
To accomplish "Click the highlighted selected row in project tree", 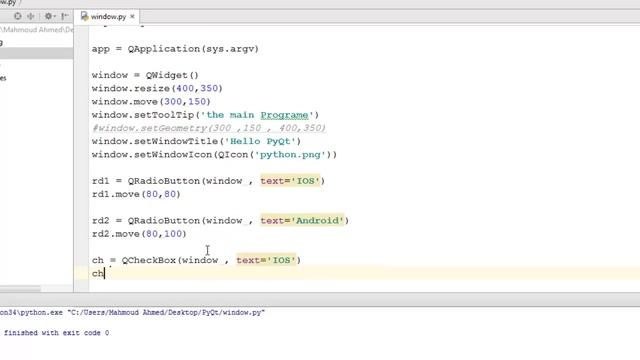I will (x=36, y=53).
